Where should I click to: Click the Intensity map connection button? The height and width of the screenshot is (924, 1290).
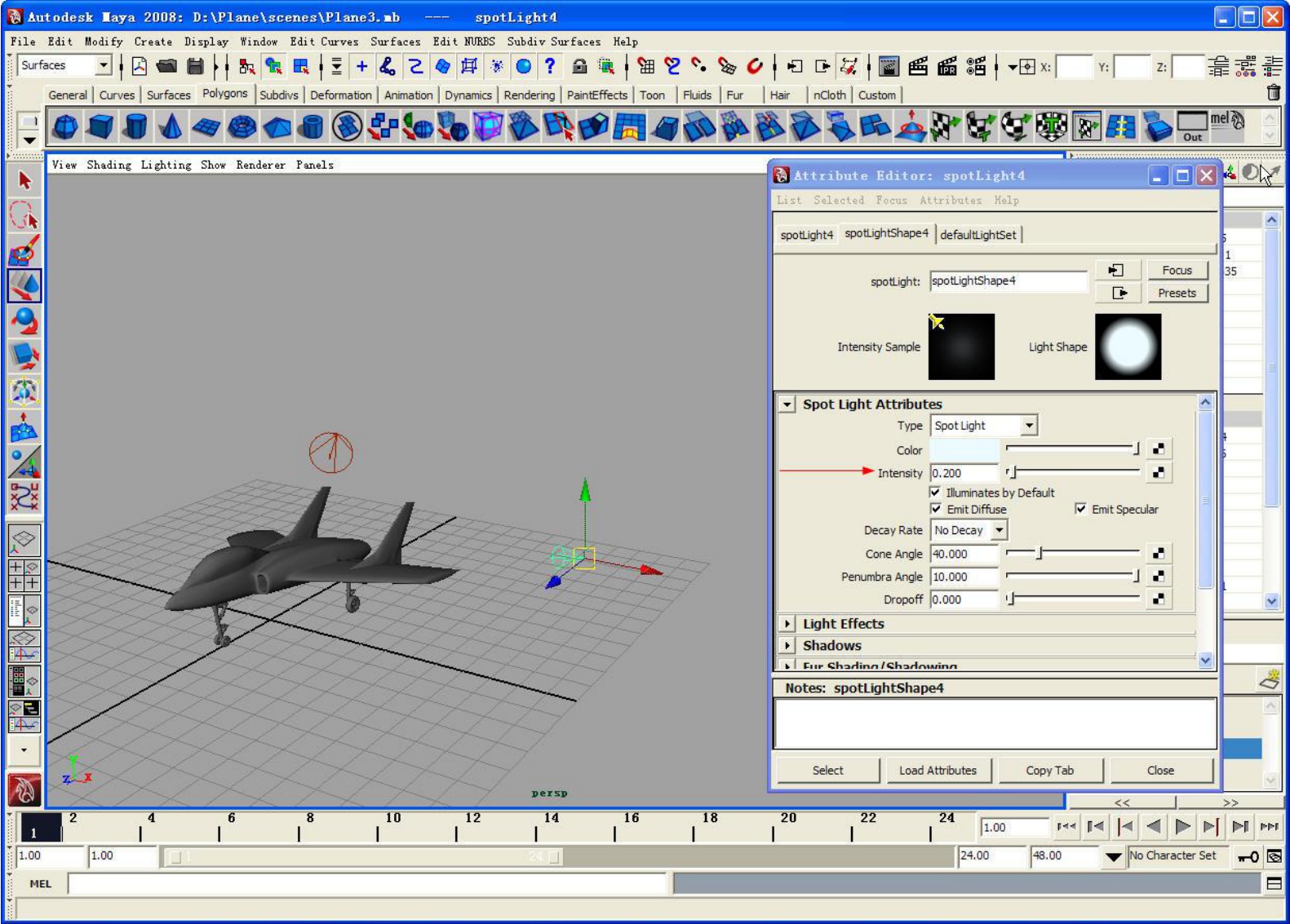tap(1158, 472)
